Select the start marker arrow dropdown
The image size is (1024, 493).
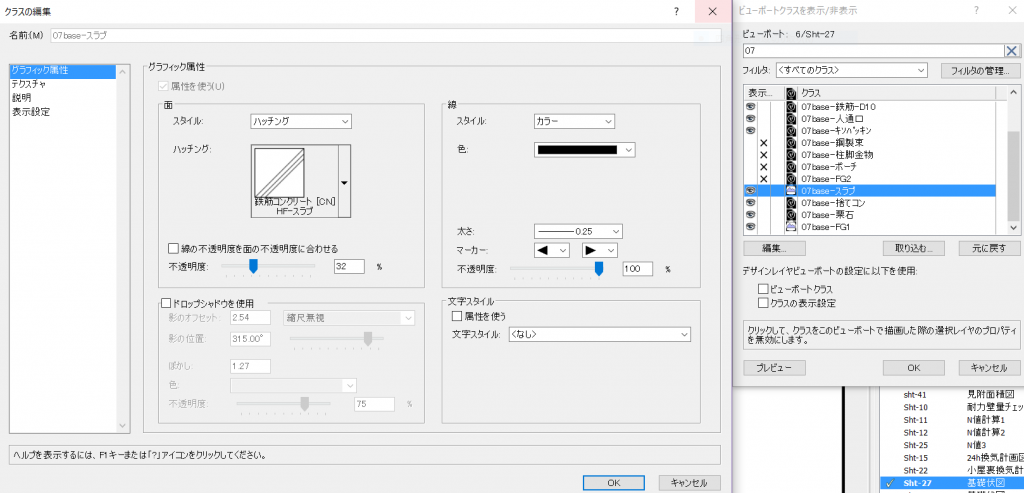tap(551, 250)
